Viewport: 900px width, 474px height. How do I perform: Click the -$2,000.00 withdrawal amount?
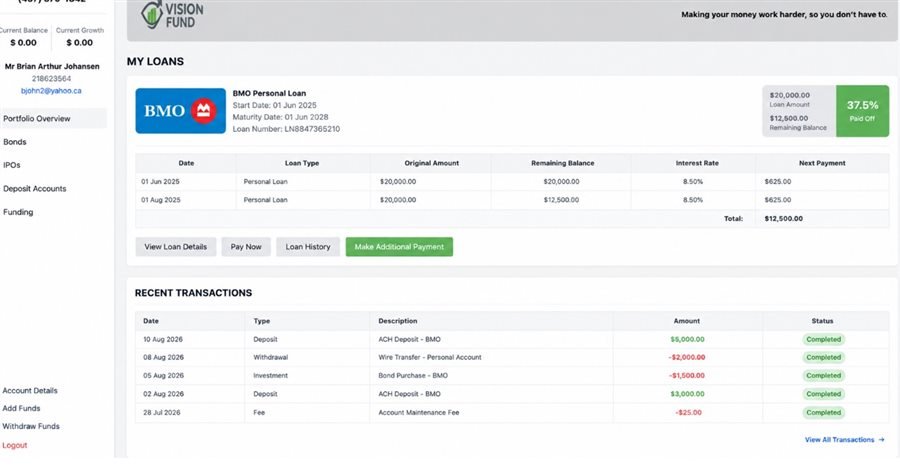(x=686, y=357)
